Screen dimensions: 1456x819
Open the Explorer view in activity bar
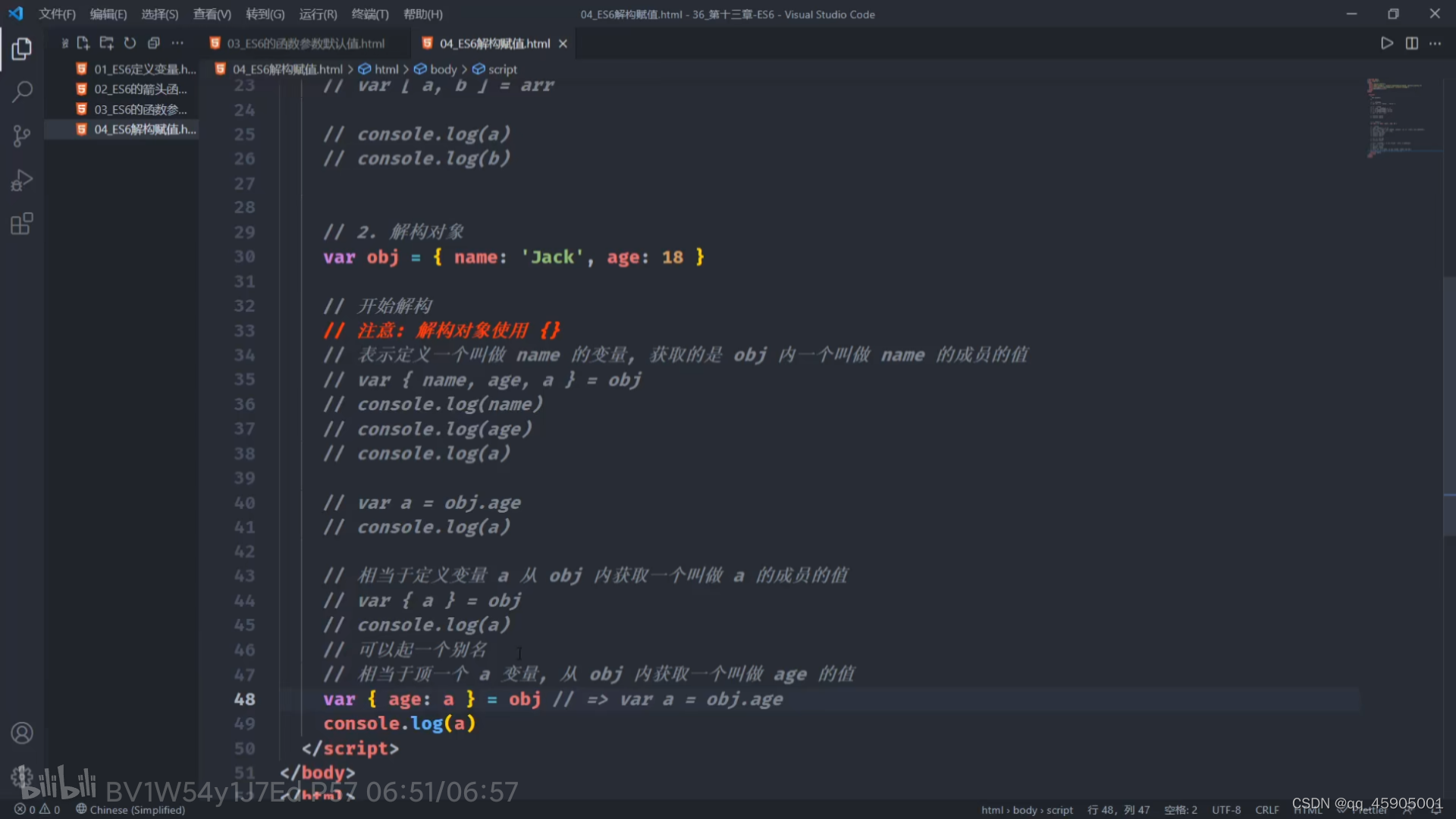[22, 49]
